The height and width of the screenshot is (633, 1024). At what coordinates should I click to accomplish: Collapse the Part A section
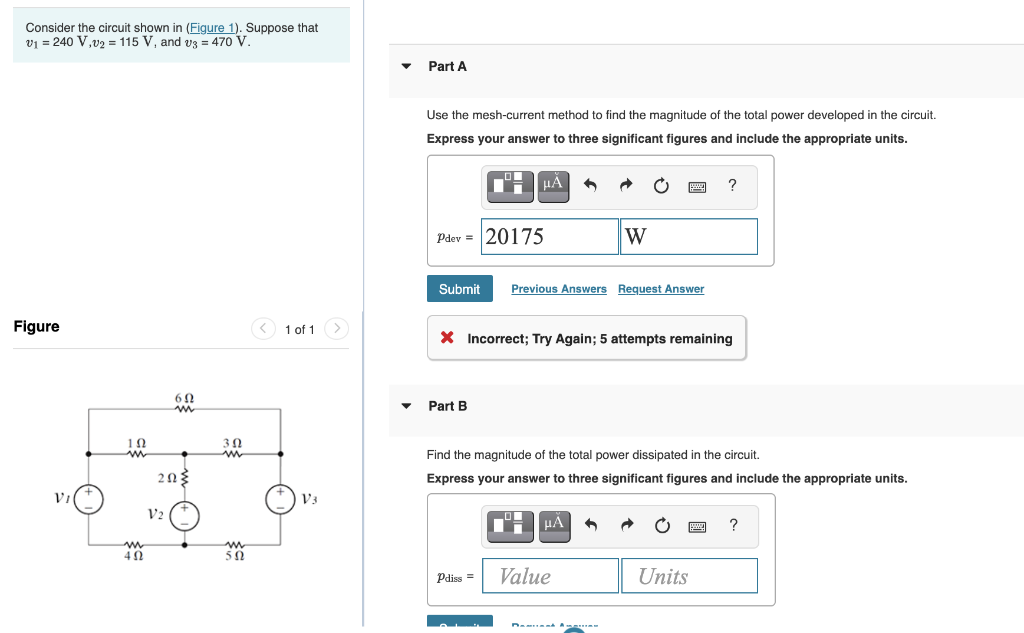click(405, 66)
